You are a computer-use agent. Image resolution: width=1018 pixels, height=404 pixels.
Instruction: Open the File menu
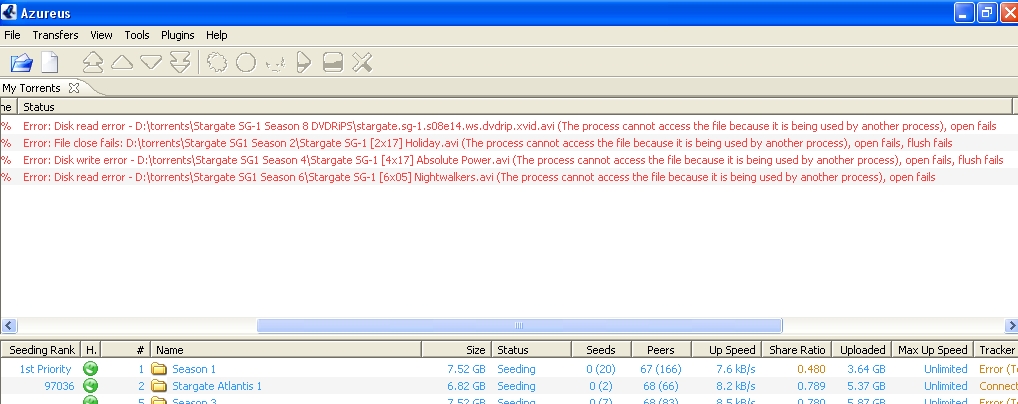coord(12,35)
